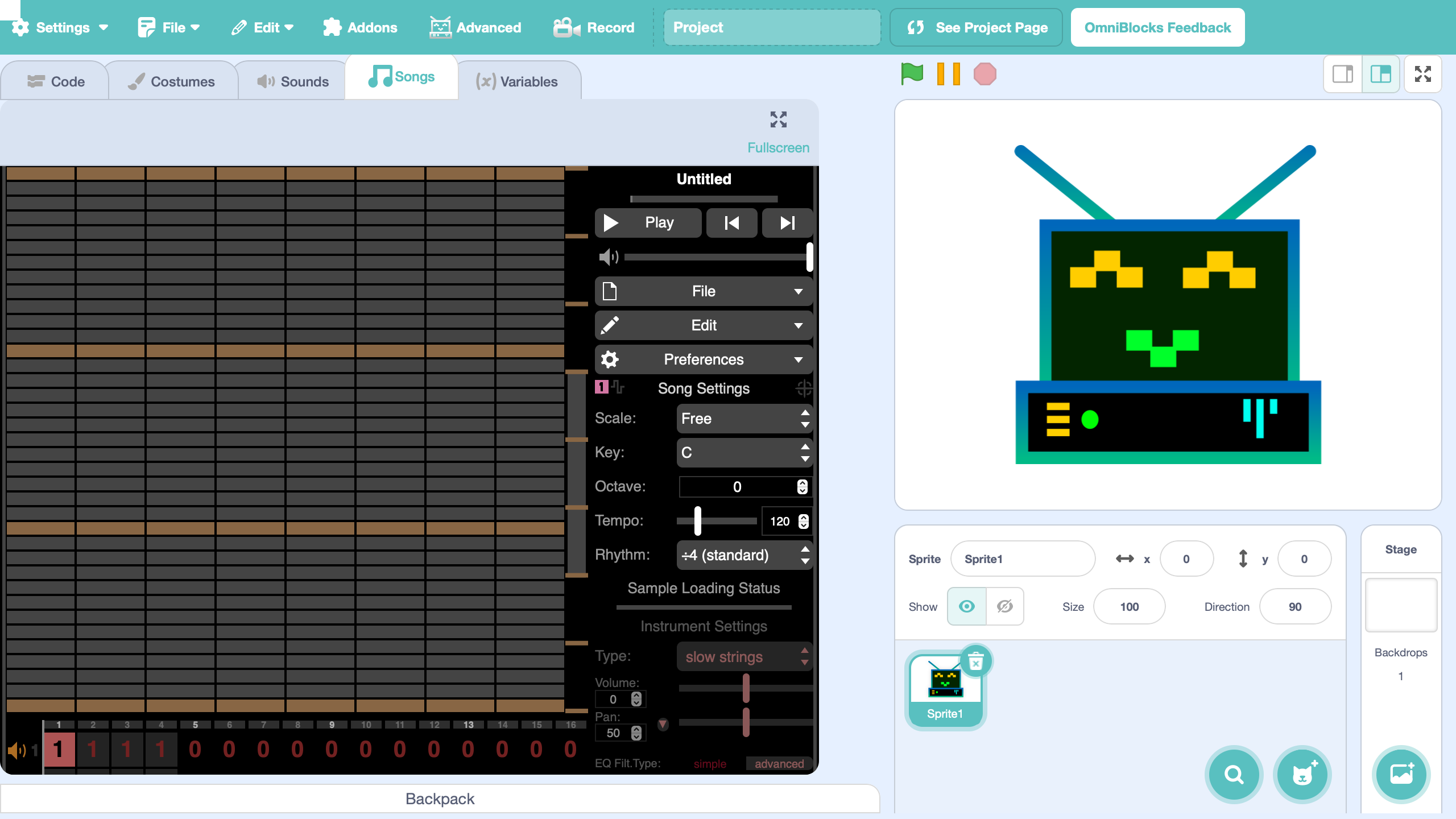Switch to the Costumes tab
Screen dimensions: 1456x819
(x=172, y=81)
